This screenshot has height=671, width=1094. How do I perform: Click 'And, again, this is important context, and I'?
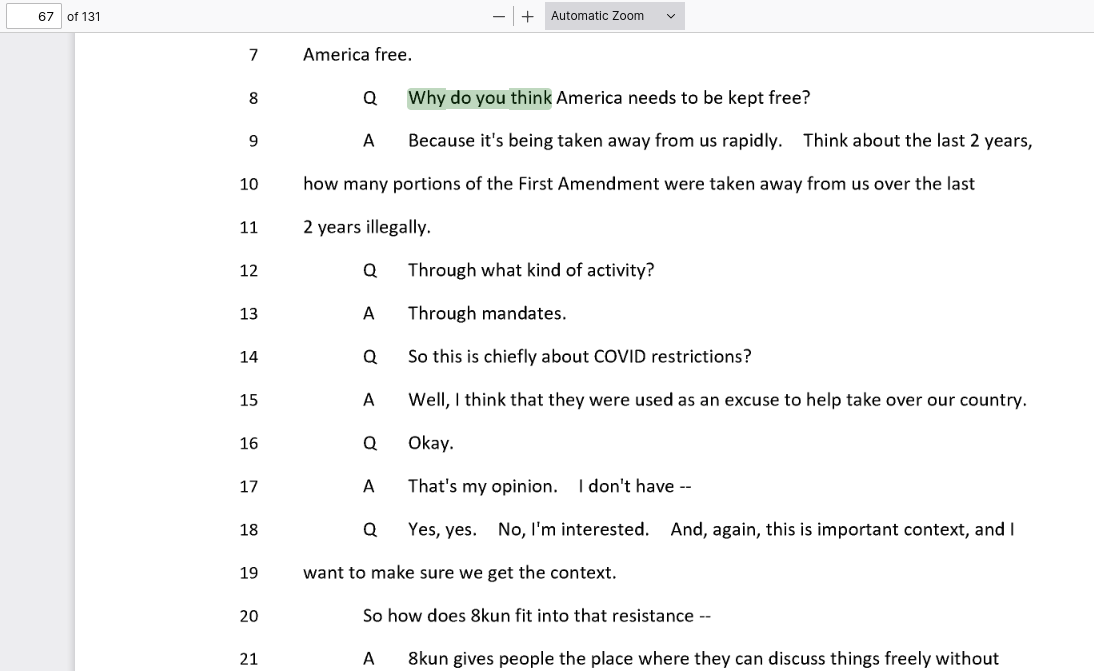pos(843,529)
